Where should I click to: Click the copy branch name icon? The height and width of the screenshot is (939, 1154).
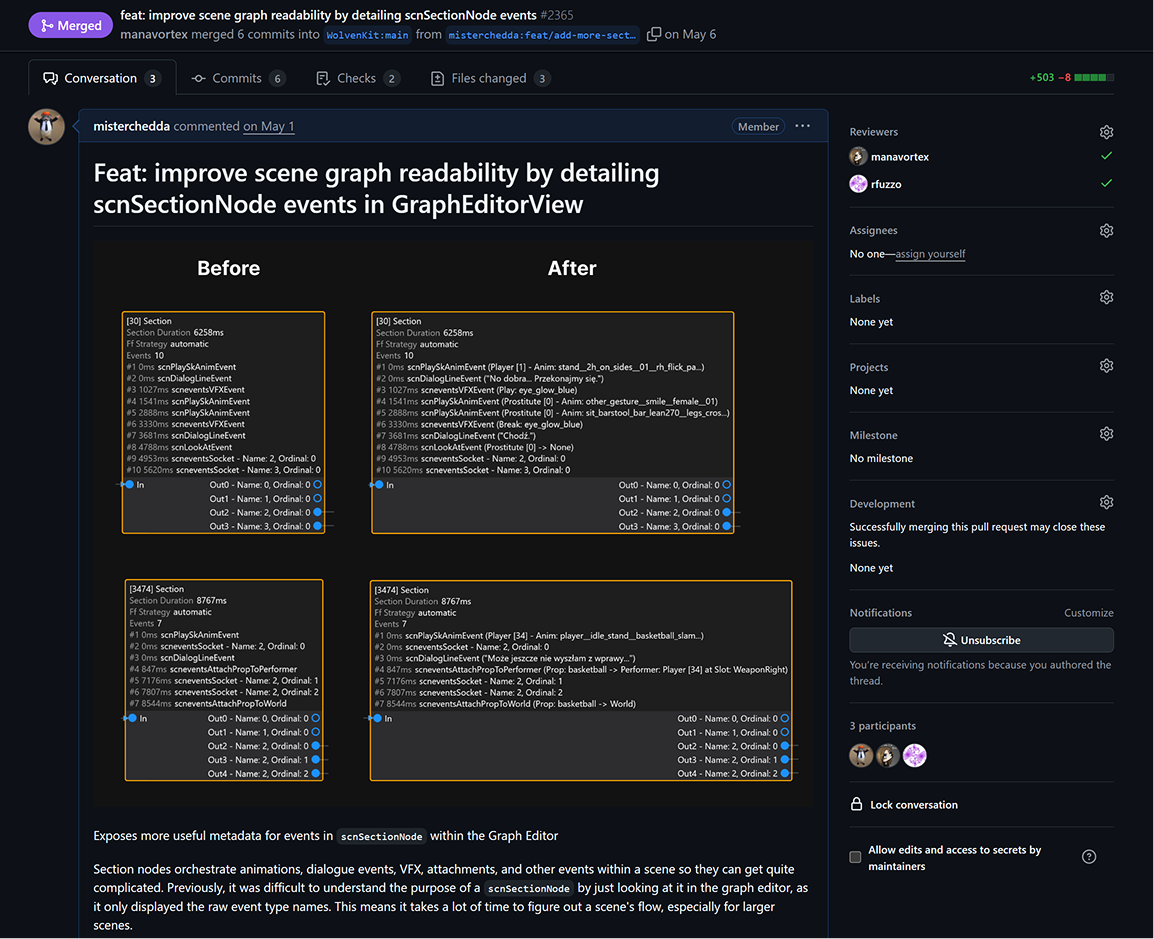pyautogui.click(x=654, y=34)
